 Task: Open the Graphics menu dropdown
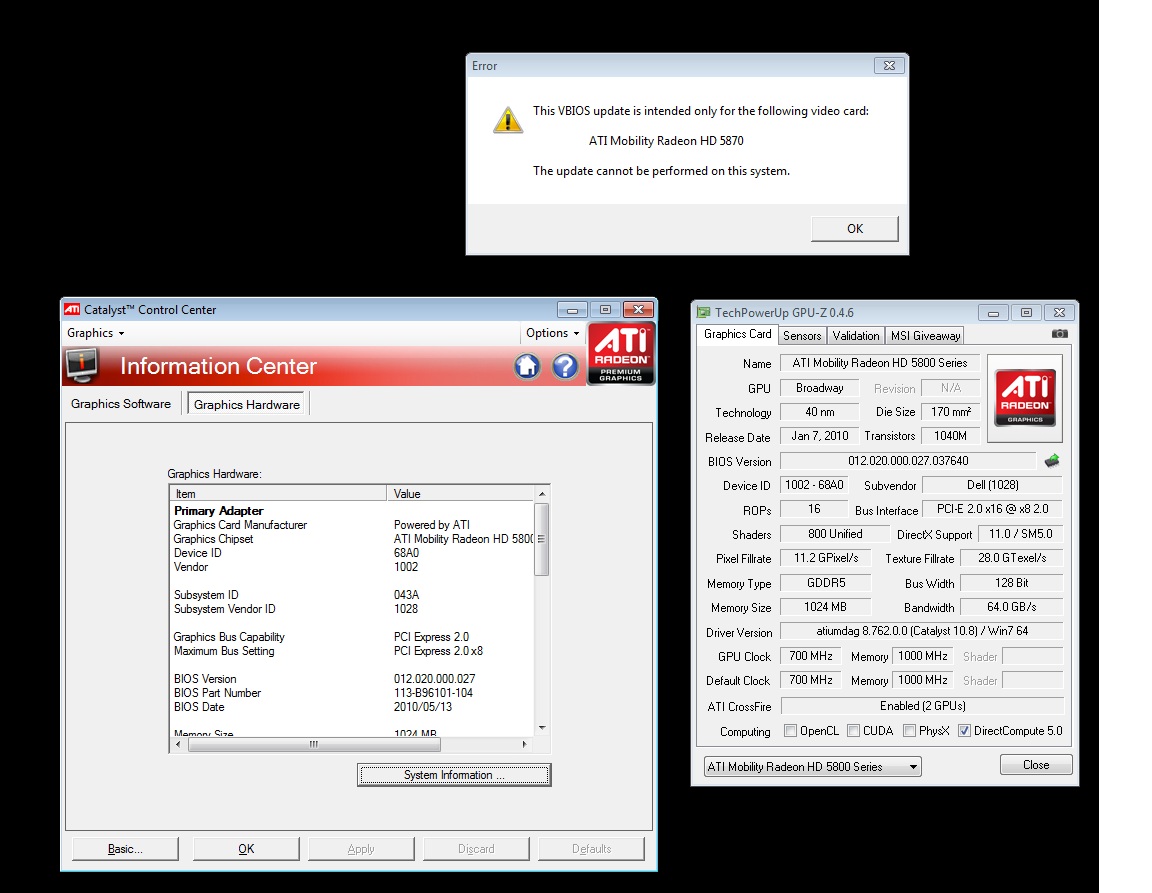[x=96, y=333]
